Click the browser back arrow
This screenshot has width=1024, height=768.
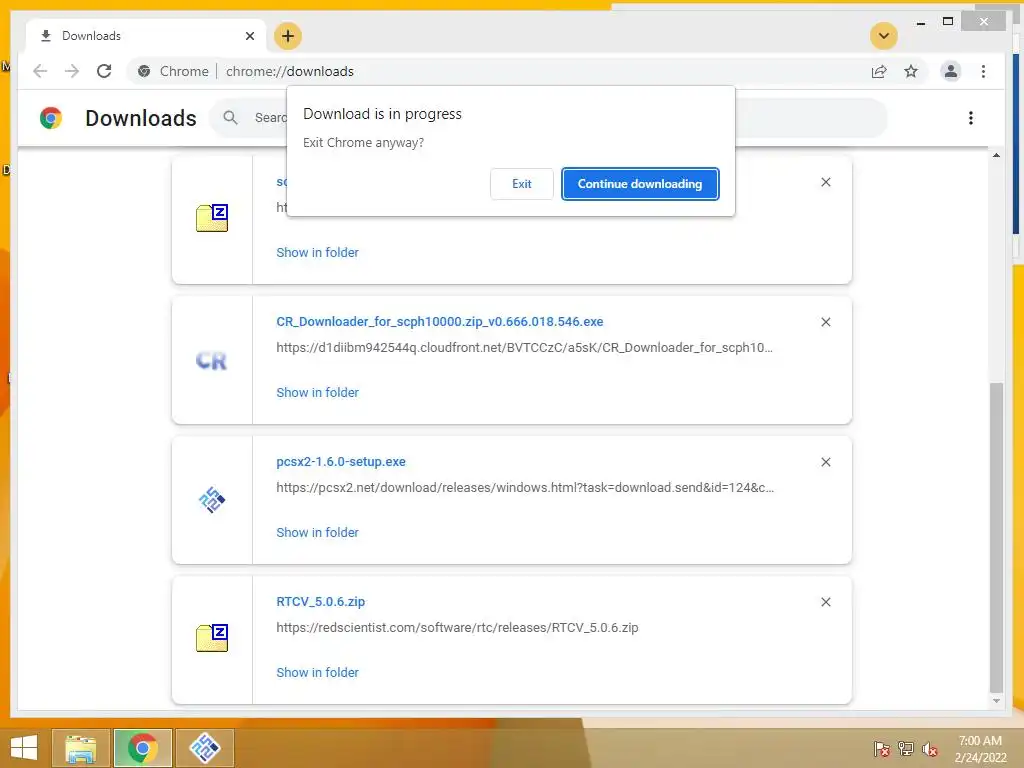[40, 71]
